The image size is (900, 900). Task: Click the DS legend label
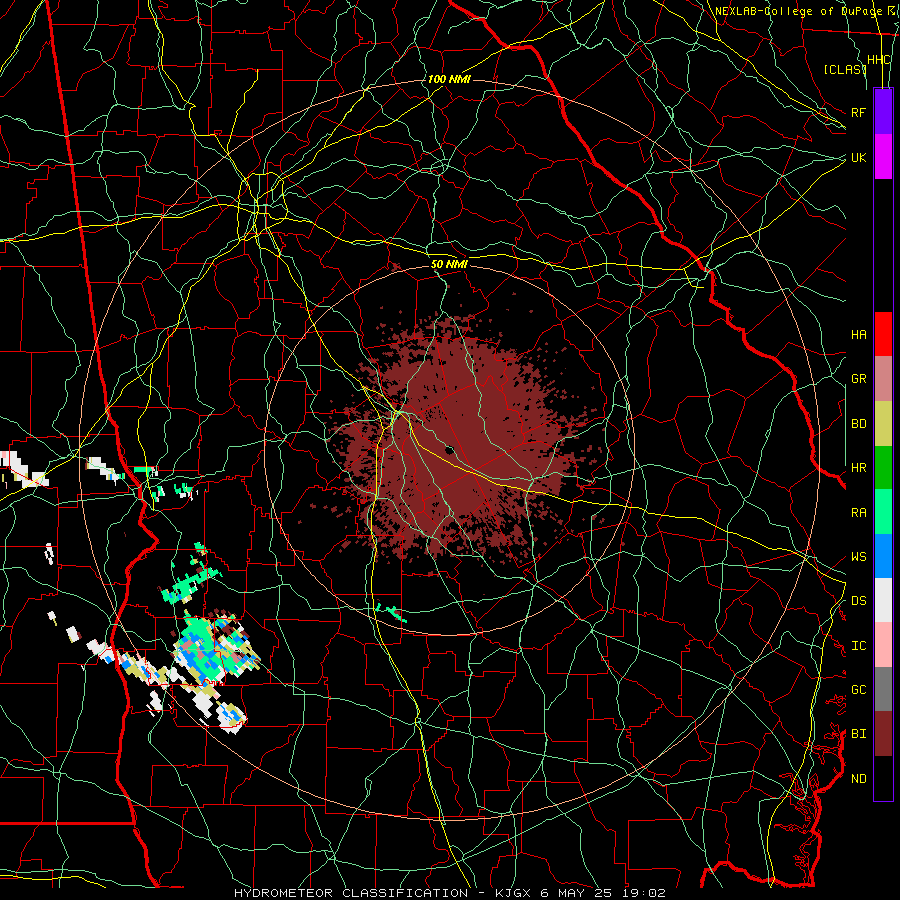pyautogui.click(x=858, y=601)
